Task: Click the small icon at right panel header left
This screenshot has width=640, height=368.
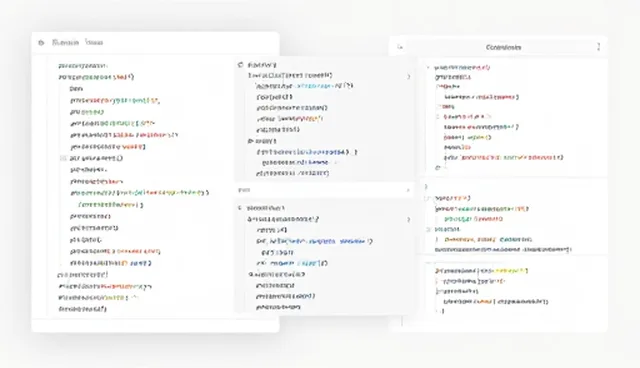Action: pyautogui.click(x=400, y=47)
